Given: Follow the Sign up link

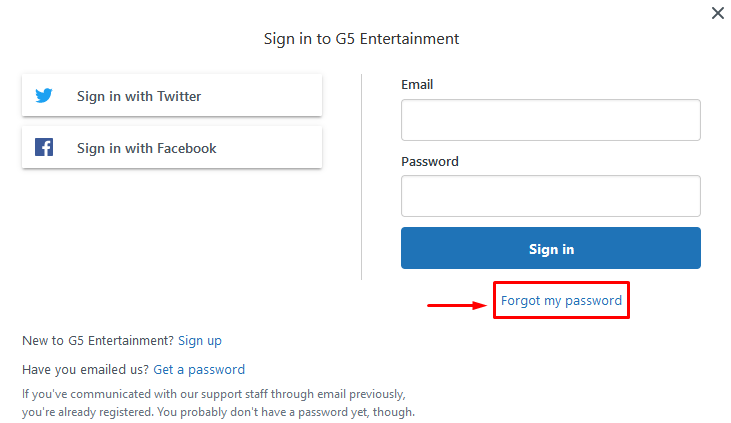Looking at the screenshot, I should click(200, 341).
